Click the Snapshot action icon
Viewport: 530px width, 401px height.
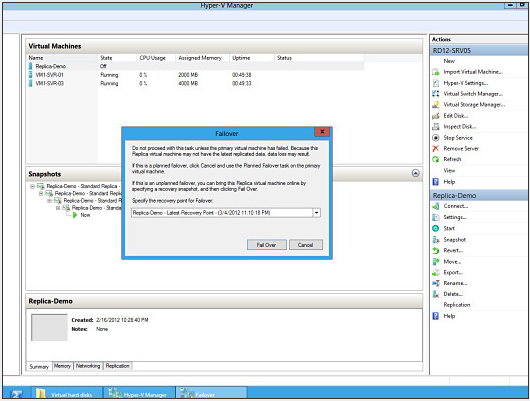(x=436, y=240)
